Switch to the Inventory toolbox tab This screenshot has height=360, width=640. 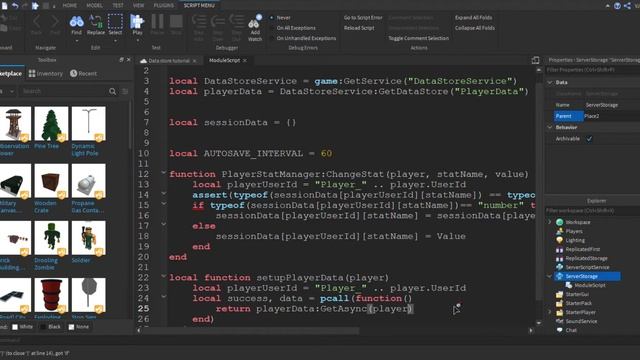pyautogui.click(x=46, y=73)
